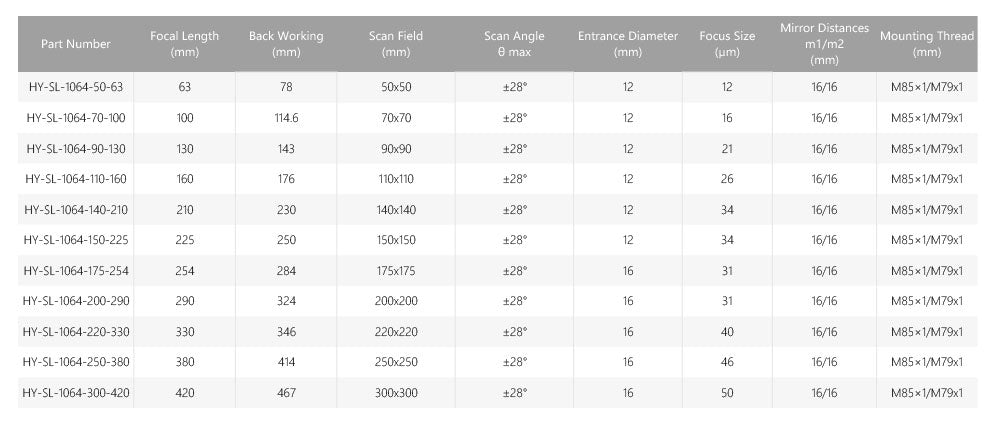Click the focal length value 254

tap(184, 271)
